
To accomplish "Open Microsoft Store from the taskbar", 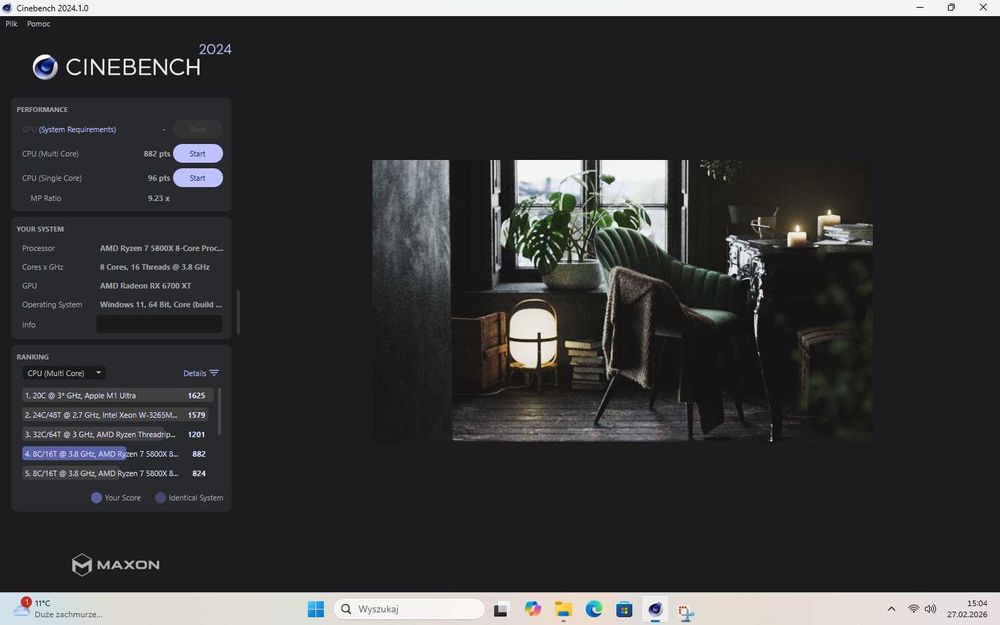I will click(624, 609).
